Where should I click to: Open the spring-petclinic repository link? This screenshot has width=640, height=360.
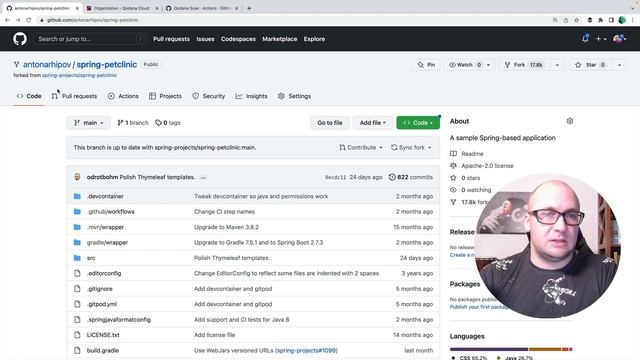tap(107, 64)
